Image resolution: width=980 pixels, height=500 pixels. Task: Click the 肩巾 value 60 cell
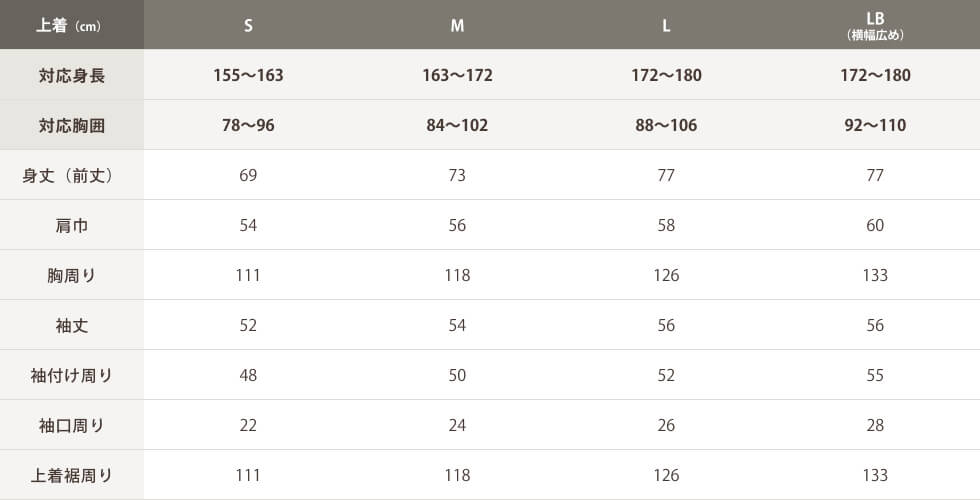[x=875, y=225]
